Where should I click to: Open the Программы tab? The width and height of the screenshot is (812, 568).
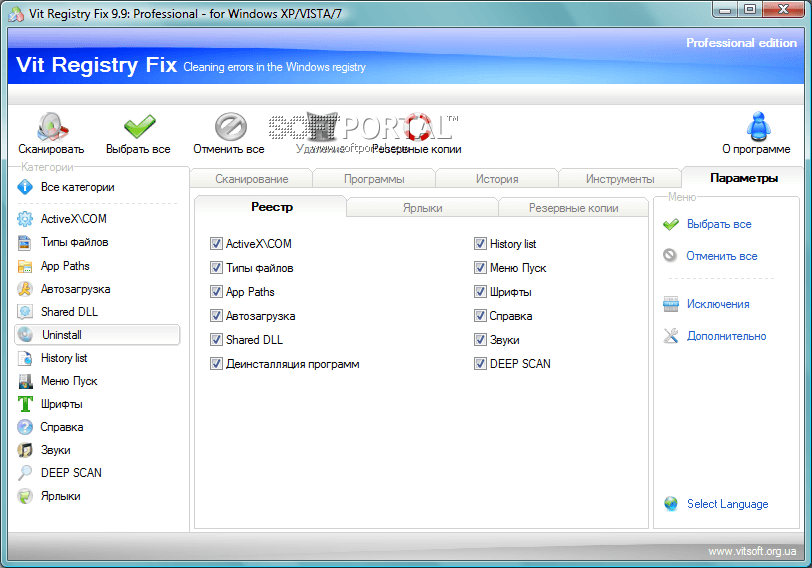pyautogui.click(x=374, y=179)
